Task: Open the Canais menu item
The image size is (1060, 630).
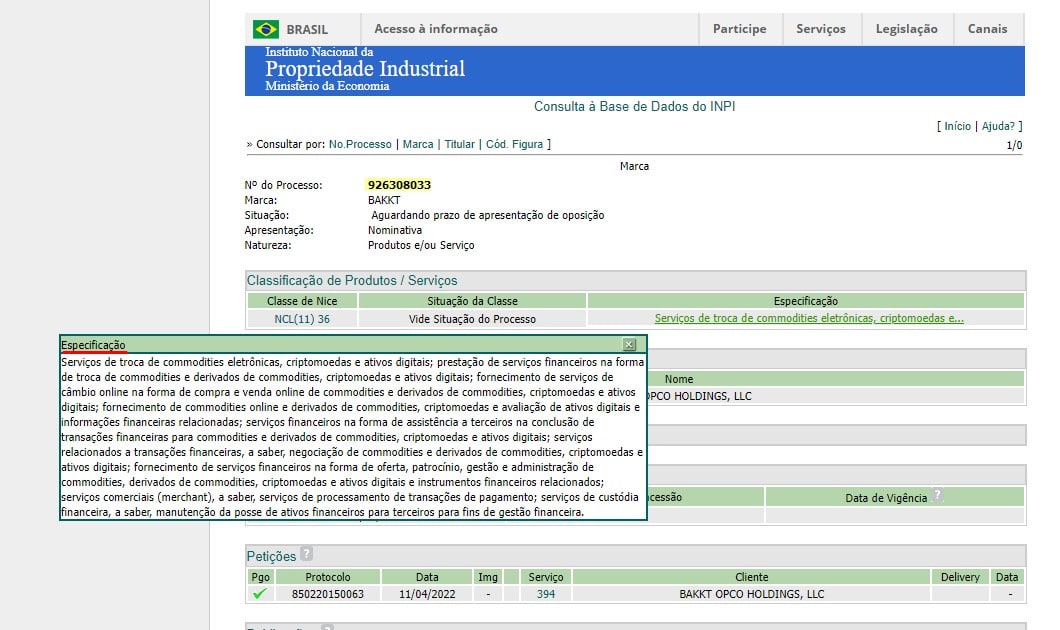Action: pos(987,29)
